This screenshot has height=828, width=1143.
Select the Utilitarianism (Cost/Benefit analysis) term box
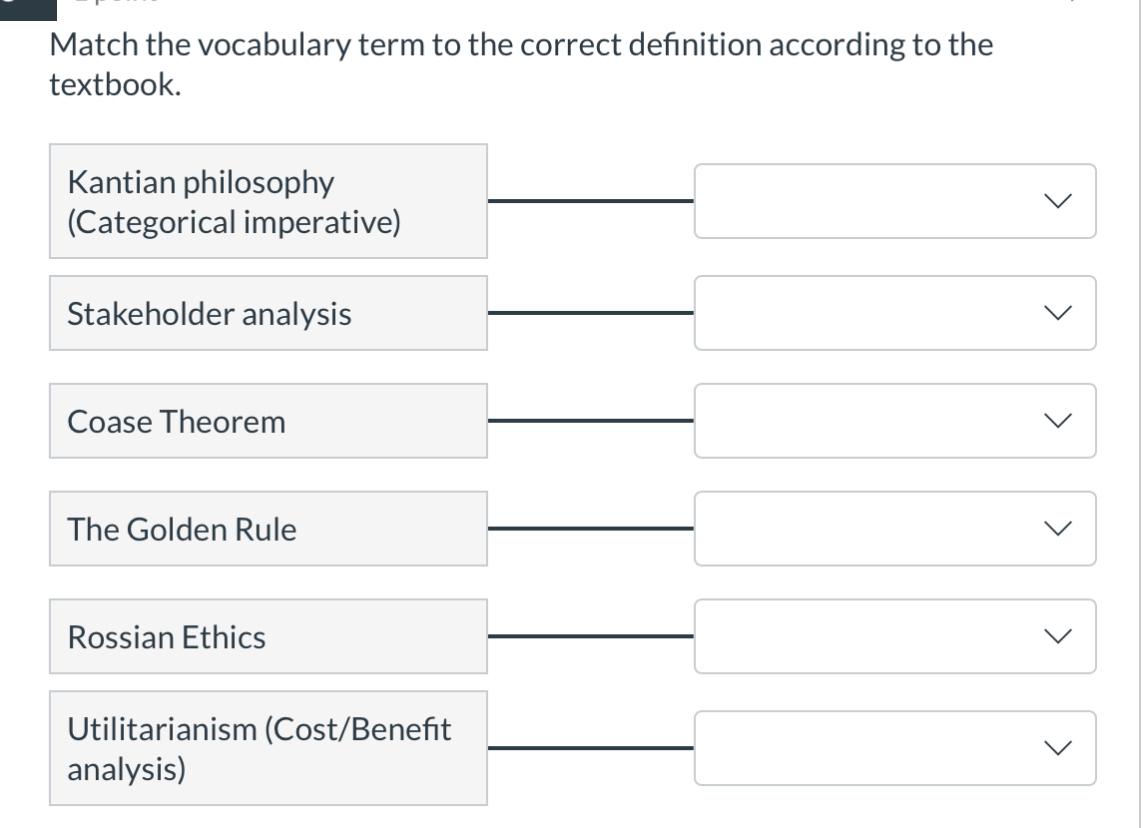pos(268,748)
